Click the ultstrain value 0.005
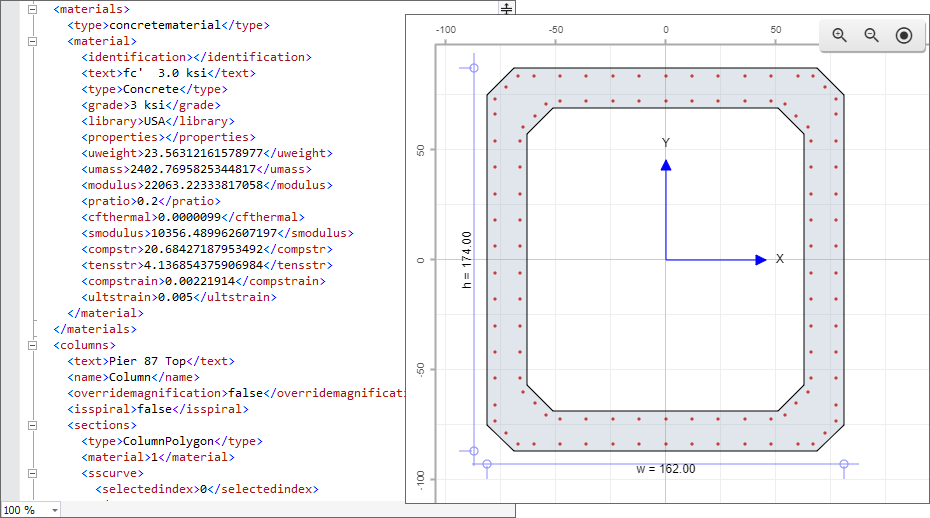930x518 pixels. point(176,298)
